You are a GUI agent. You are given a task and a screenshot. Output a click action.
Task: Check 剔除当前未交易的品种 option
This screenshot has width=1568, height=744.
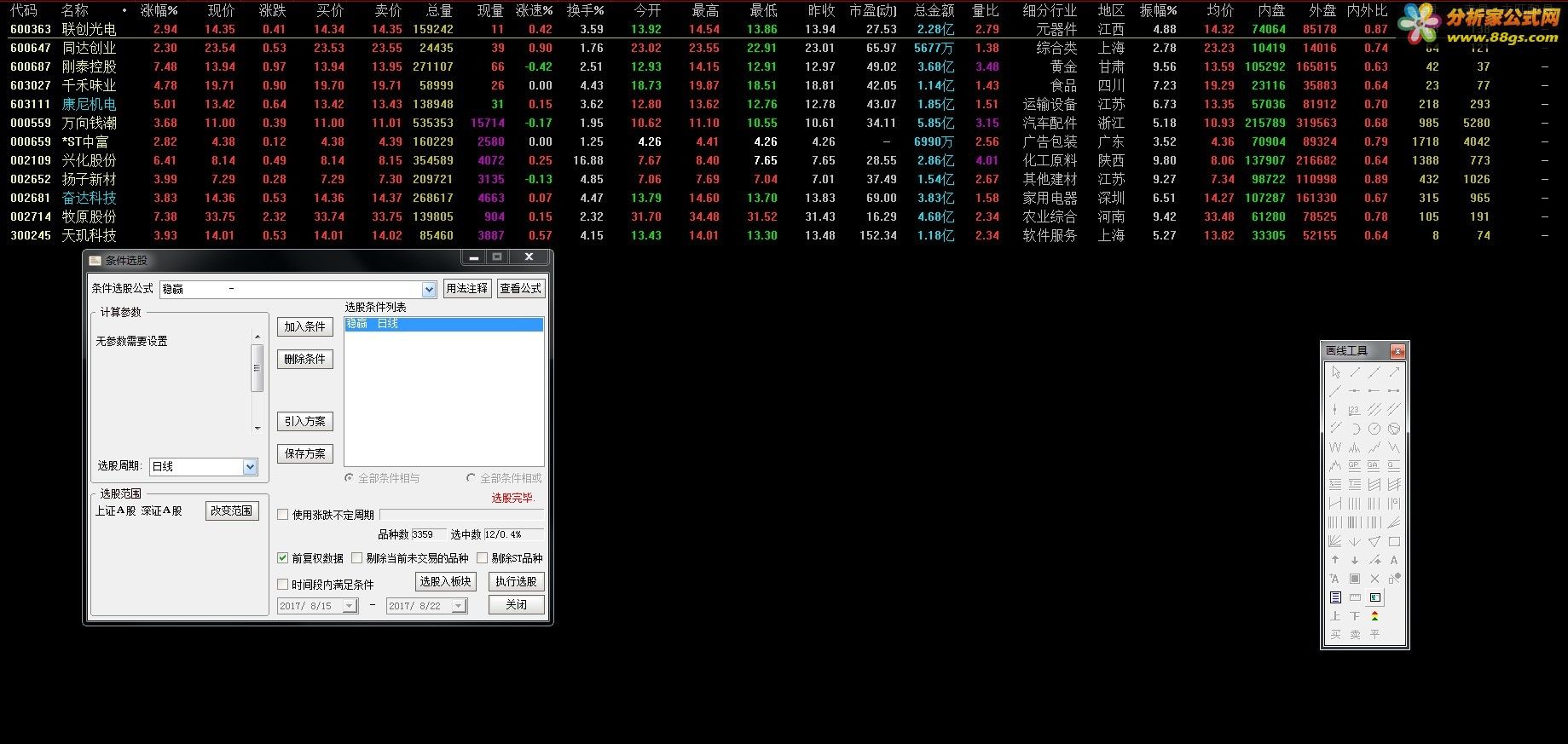357,558
